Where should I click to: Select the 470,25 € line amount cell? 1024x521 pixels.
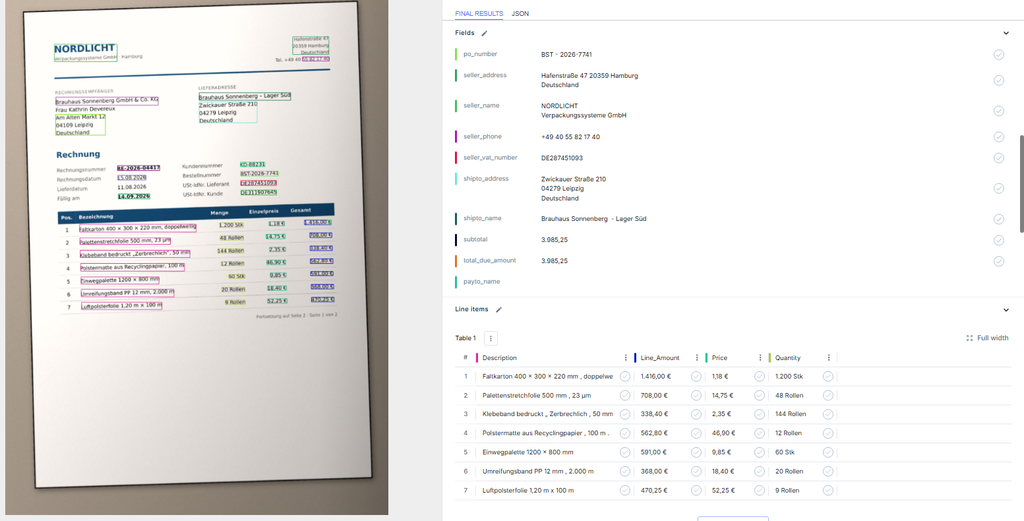(x=654, y=490)
